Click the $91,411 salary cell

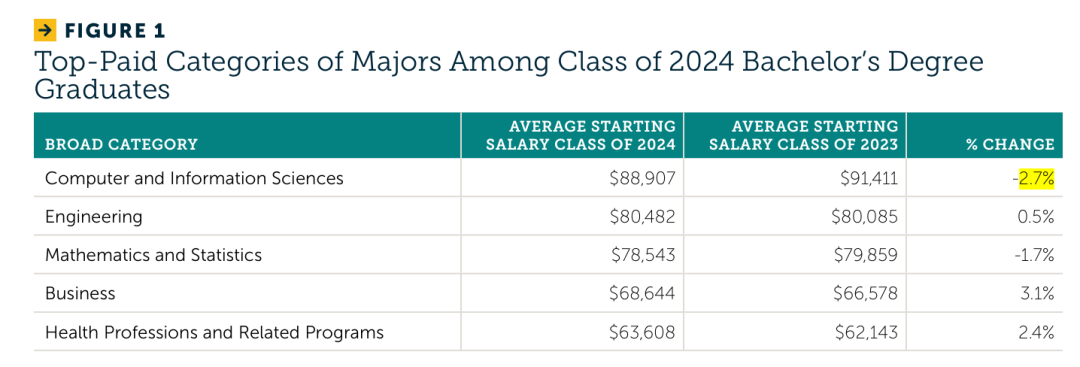point(866,178)
